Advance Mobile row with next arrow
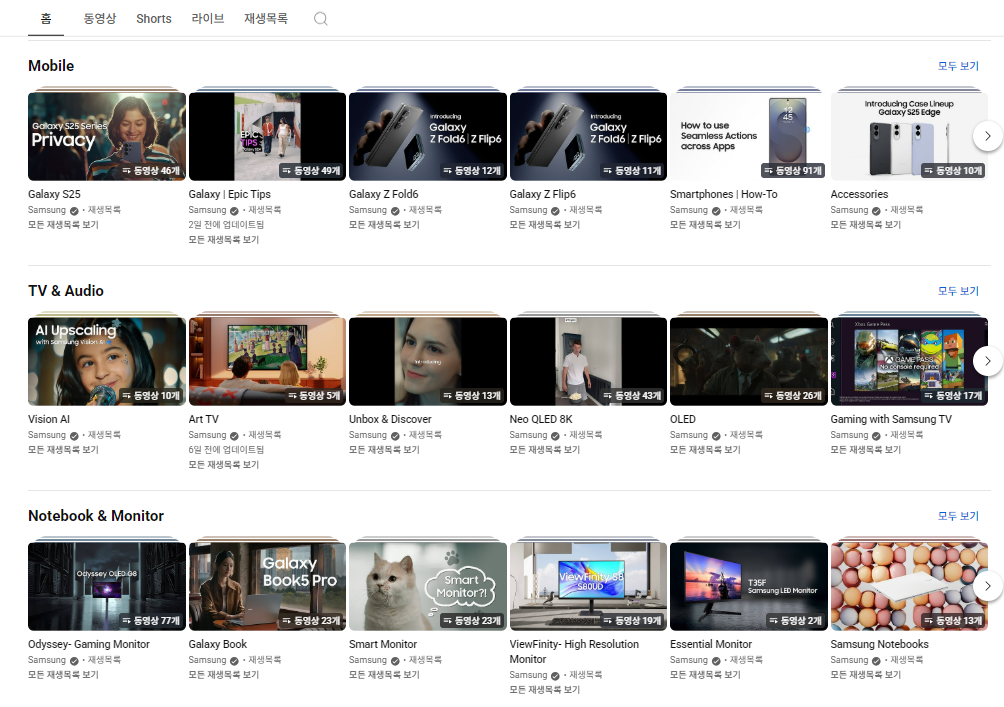Screen dimensions: 1004x707 987,136
